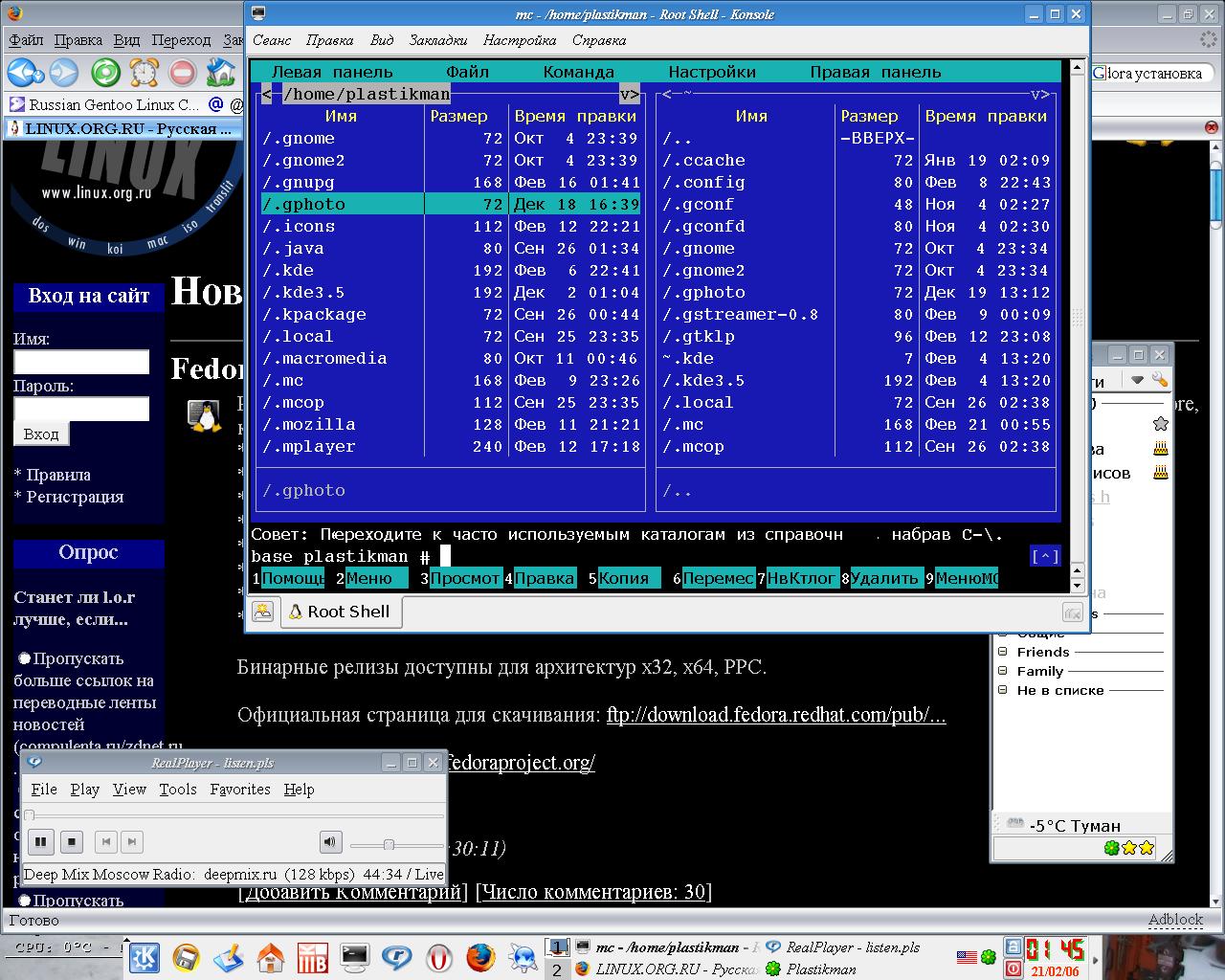1225x980 pixels.
Task: Select Root Shell session tab
Action: pos(341,612)
